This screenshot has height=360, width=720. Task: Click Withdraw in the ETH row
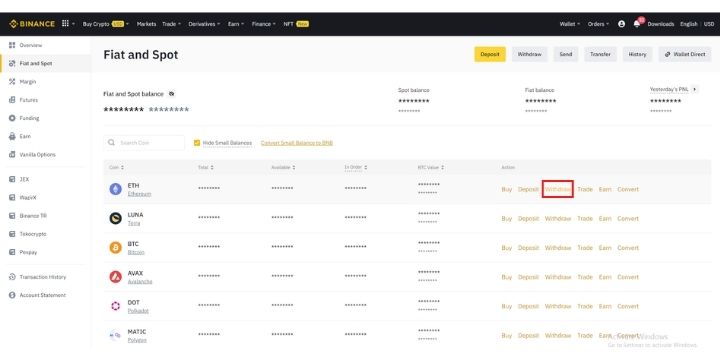558,189
